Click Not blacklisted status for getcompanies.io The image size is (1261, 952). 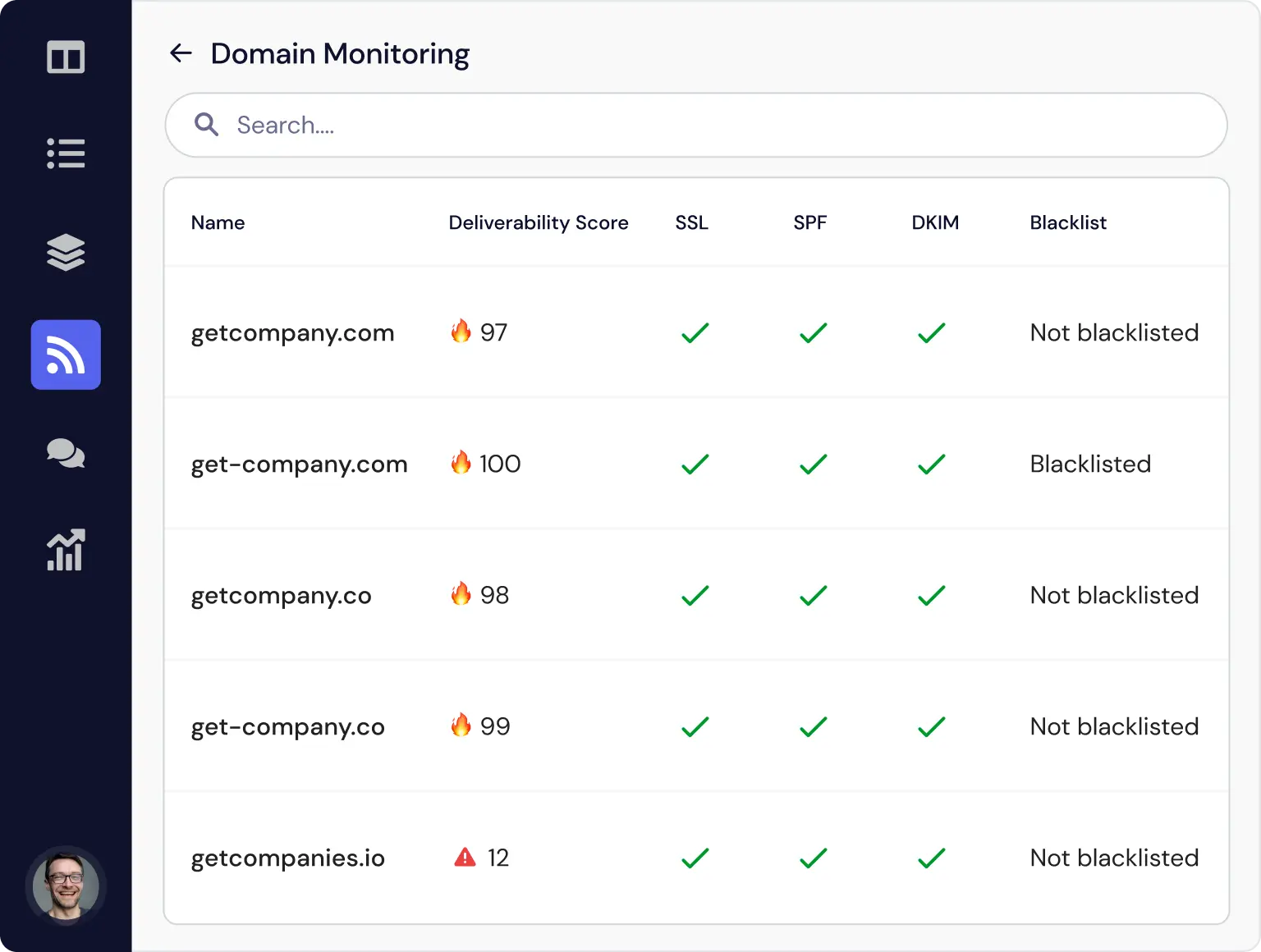pyautogui.click(x=1114, y=858)
